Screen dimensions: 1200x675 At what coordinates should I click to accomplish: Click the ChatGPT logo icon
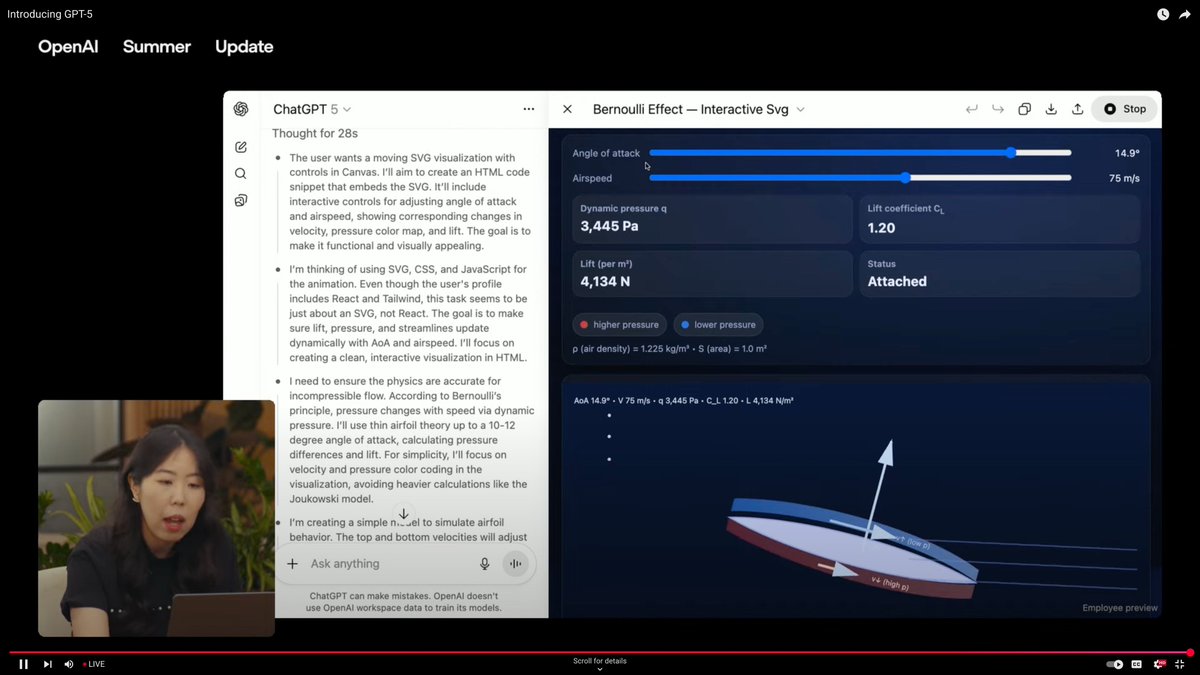coord(241,109)
